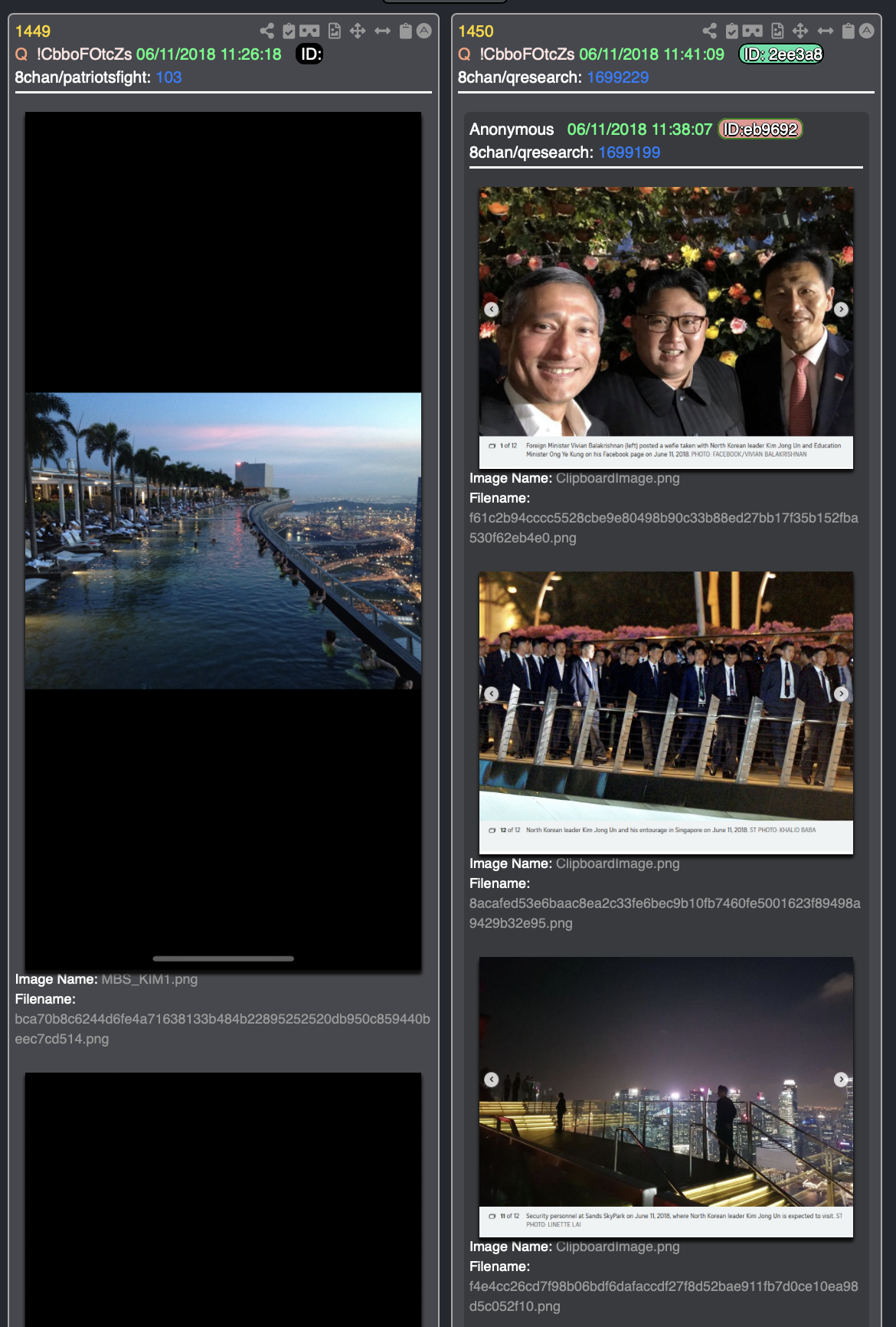Click the ClipboardImage.png name under the SkyPark photo
This screenshot has height=1327, width=896.
pos(618,1247)
